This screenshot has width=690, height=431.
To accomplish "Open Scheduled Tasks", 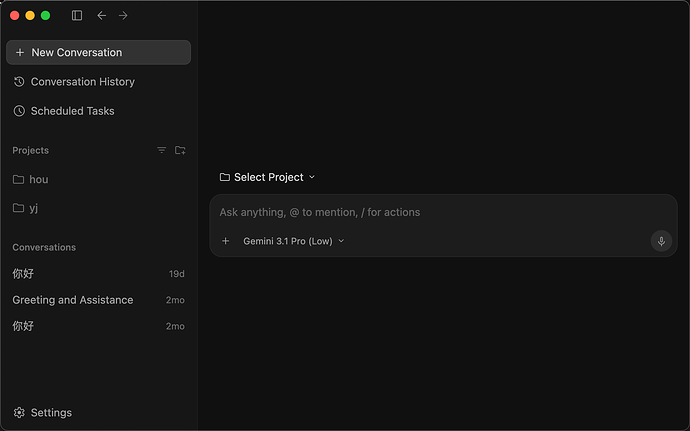I will coord(99,111).
